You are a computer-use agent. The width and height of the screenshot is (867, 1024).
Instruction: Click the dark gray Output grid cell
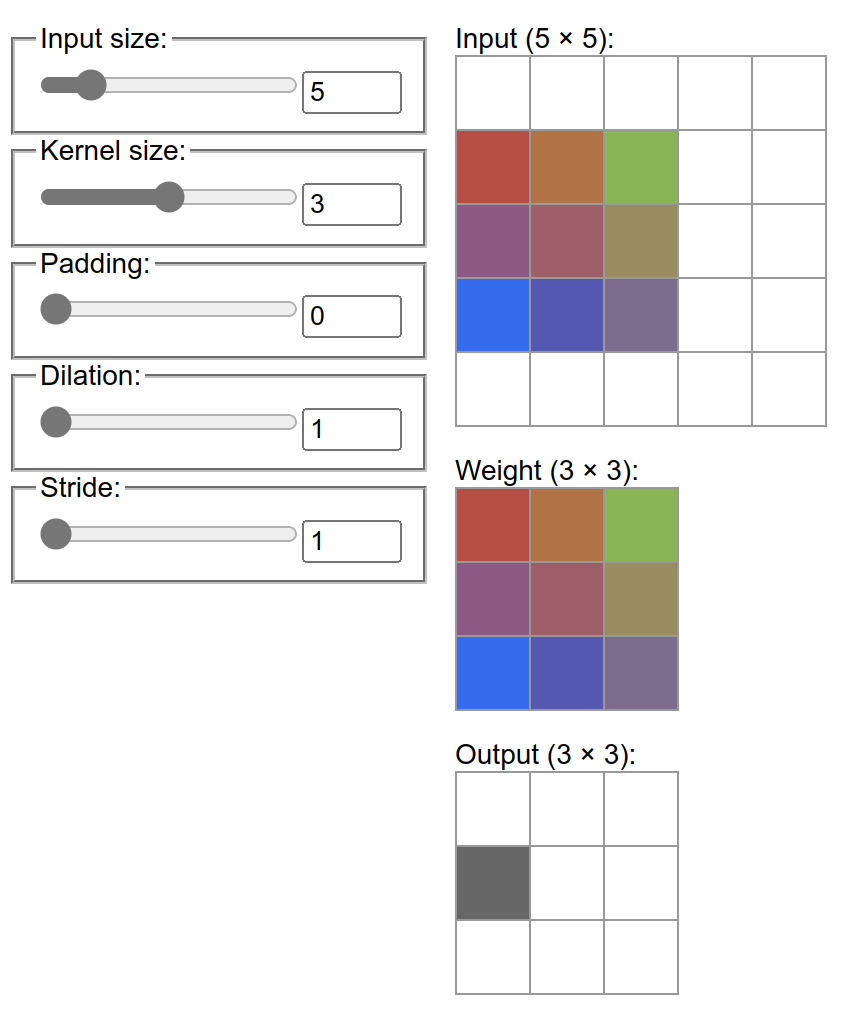493,883
